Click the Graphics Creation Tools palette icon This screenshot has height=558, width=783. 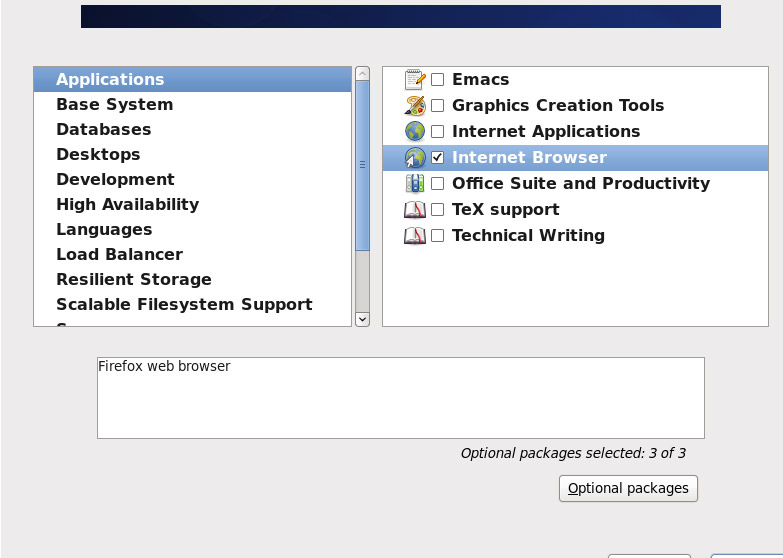click(x=415, y=105)
